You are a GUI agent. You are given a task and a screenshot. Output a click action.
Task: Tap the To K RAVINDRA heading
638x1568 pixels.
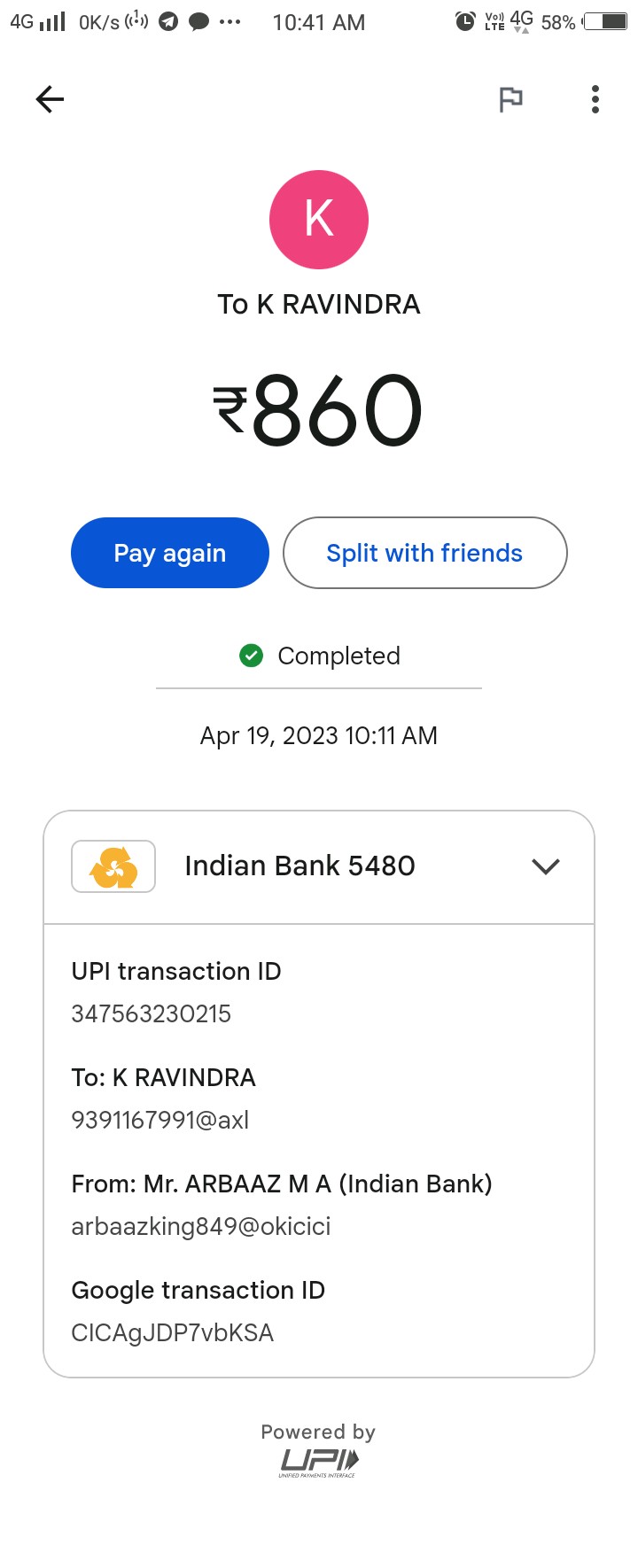[319, 304]
